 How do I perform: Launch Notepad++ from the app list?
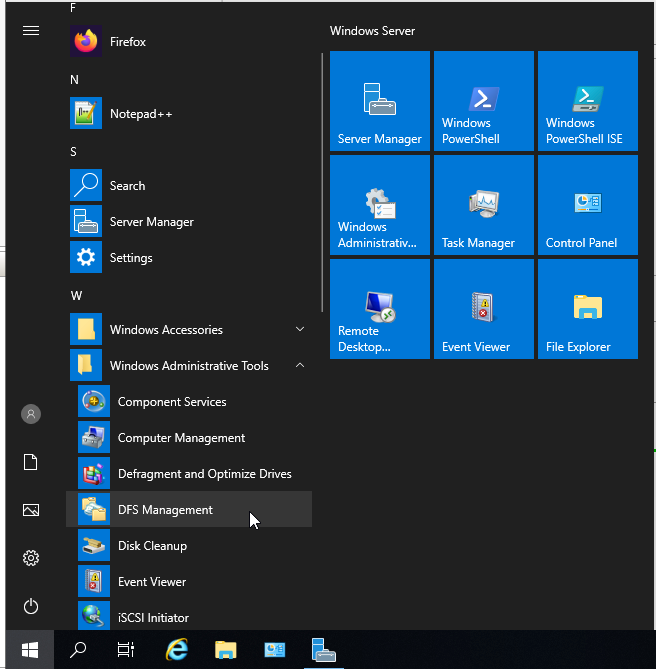(189, 113)
